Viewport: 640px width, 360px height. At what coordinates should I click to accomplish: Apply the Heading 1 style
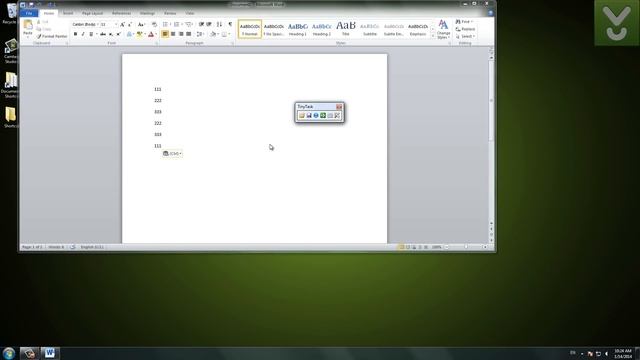[298, 29]
